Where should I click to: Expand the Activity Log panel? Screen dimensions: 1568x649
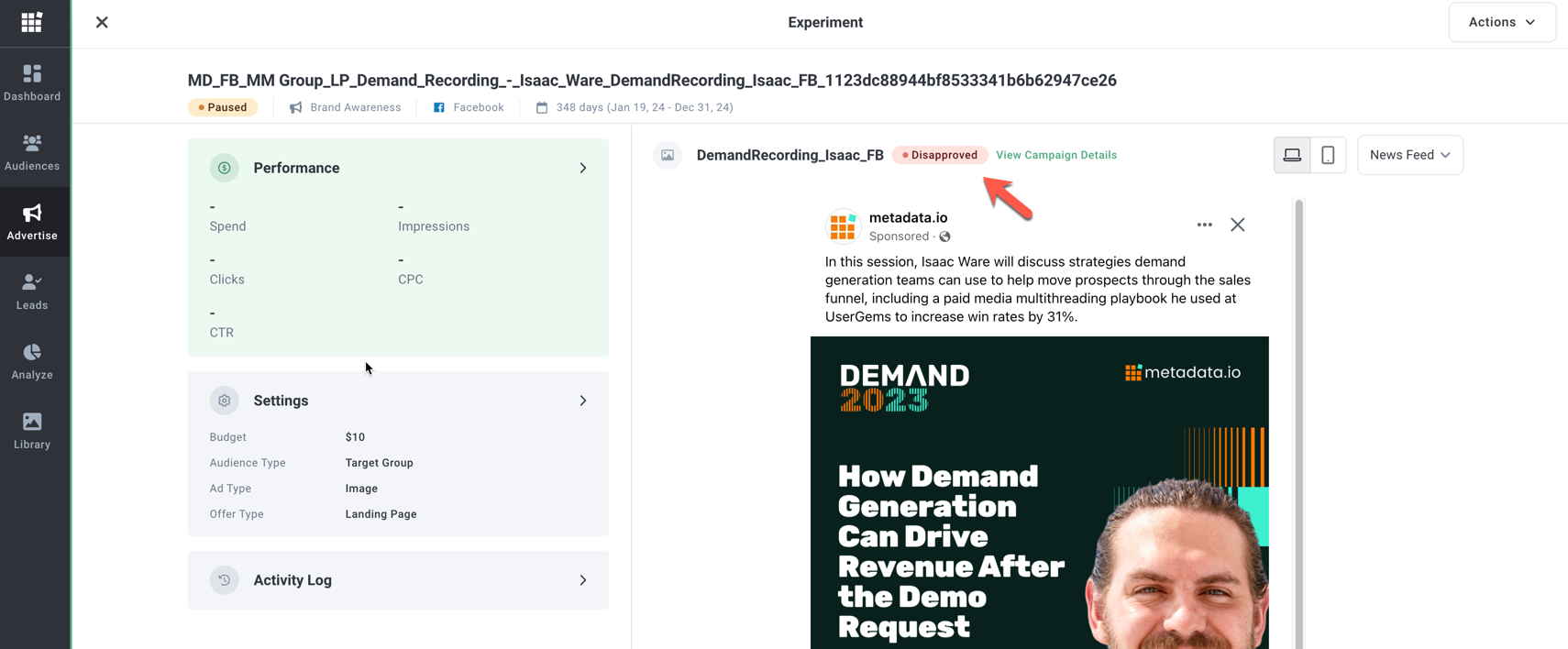click(x=583, y=580)
